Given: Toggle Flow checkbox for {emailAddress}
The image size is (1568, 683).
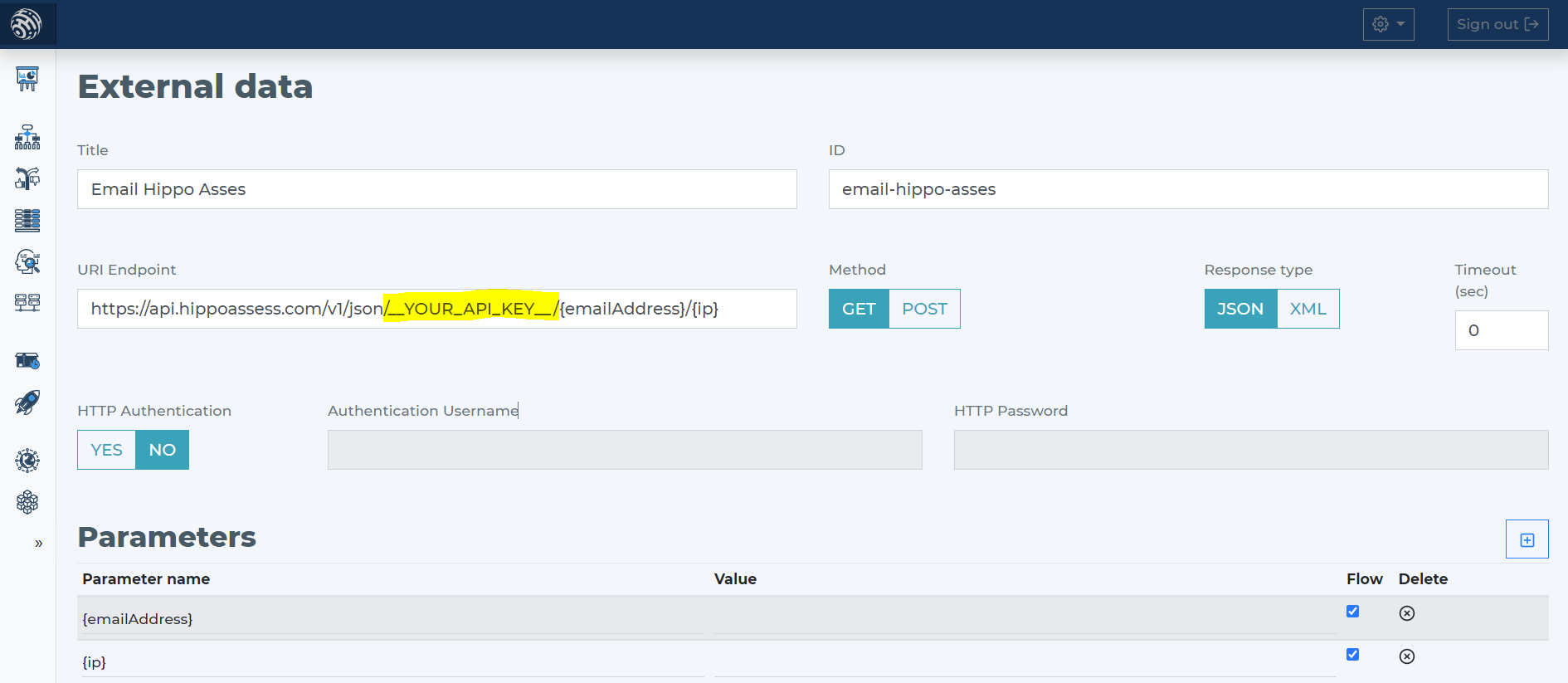Looking at the screenshot, I should pos(1352,612).
